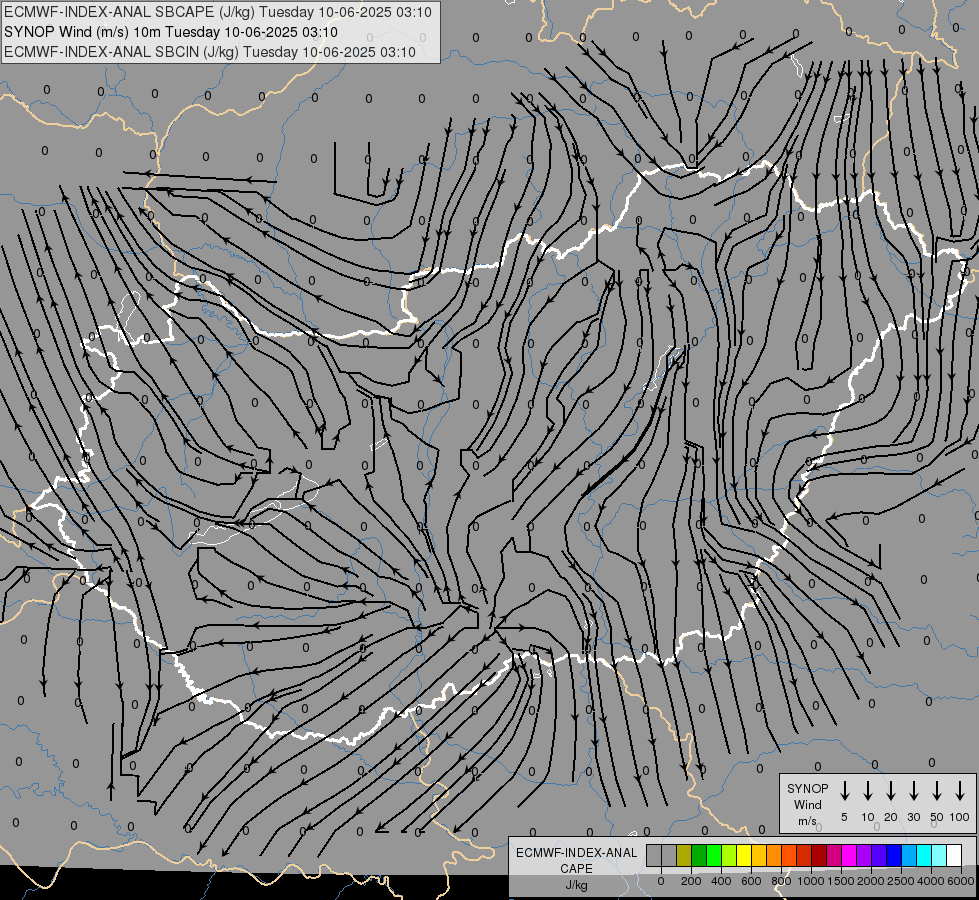979x900 pixels.
Task: Click 'CAPE' label in color legend
Action: coord(576,869)
